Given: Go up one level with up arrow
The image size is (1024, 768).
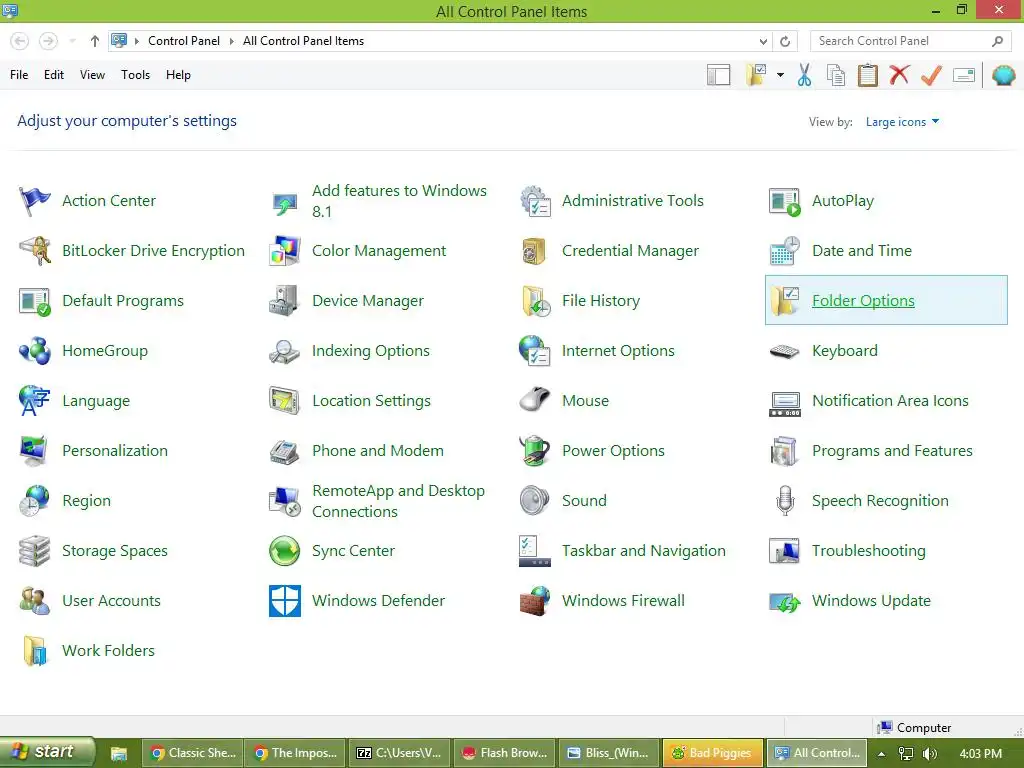Looking at the screenshot, I should coord(95,41).
